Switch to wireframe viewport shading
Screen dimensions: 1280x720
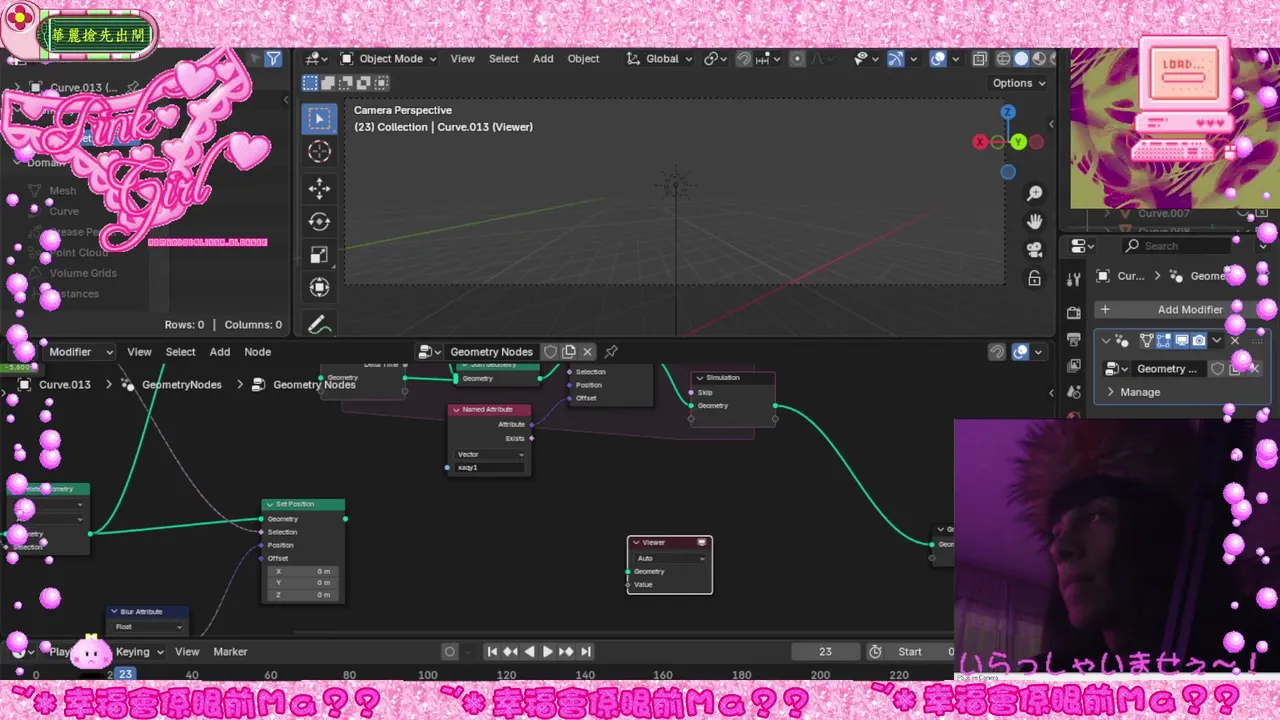(x=1004, y=59)
